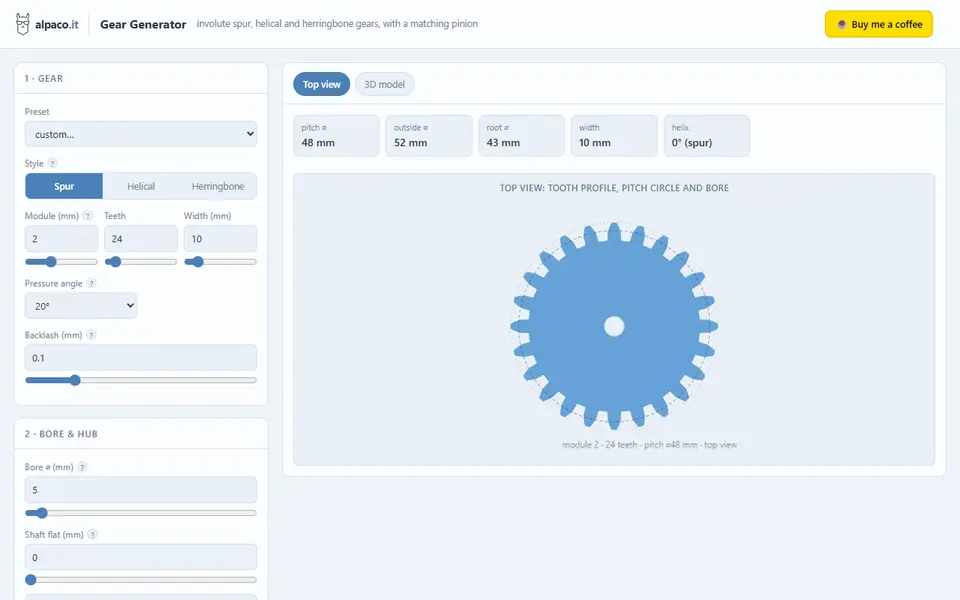Click the Module input field
The height and width of the screenshot is (600, 960).
click(61, 238)
